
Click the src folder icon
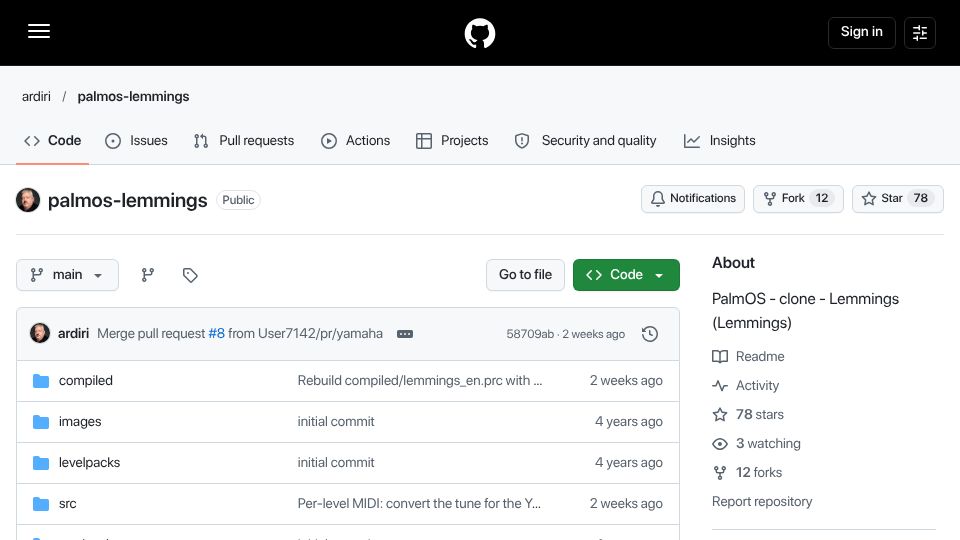41,504
